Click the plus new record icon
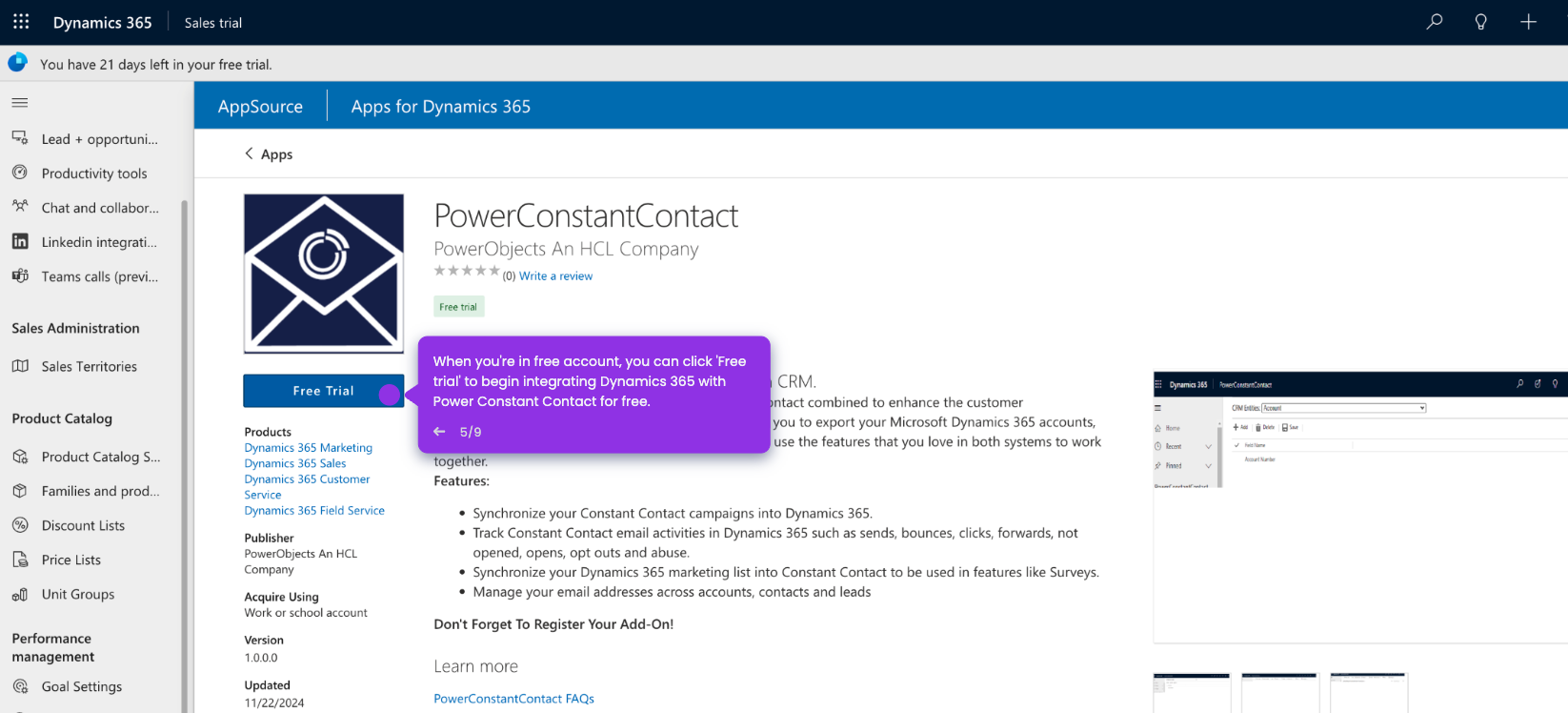The image size is (1568, 713). [1528, 21]
